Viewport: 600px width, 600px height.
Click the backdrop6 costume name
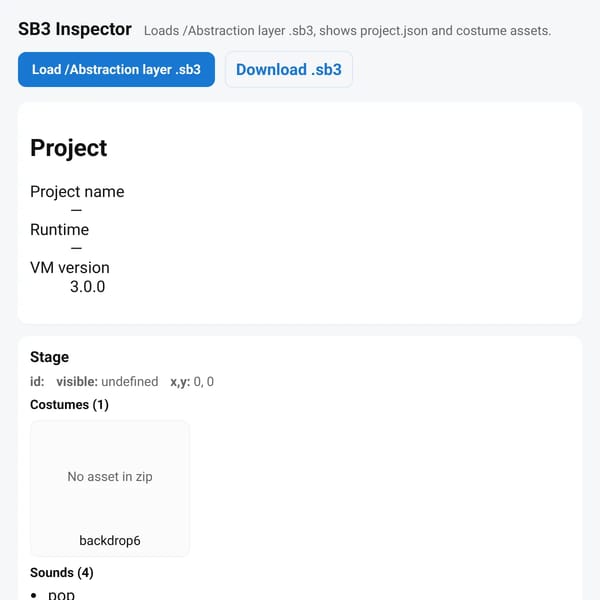(x=110, y=541)
